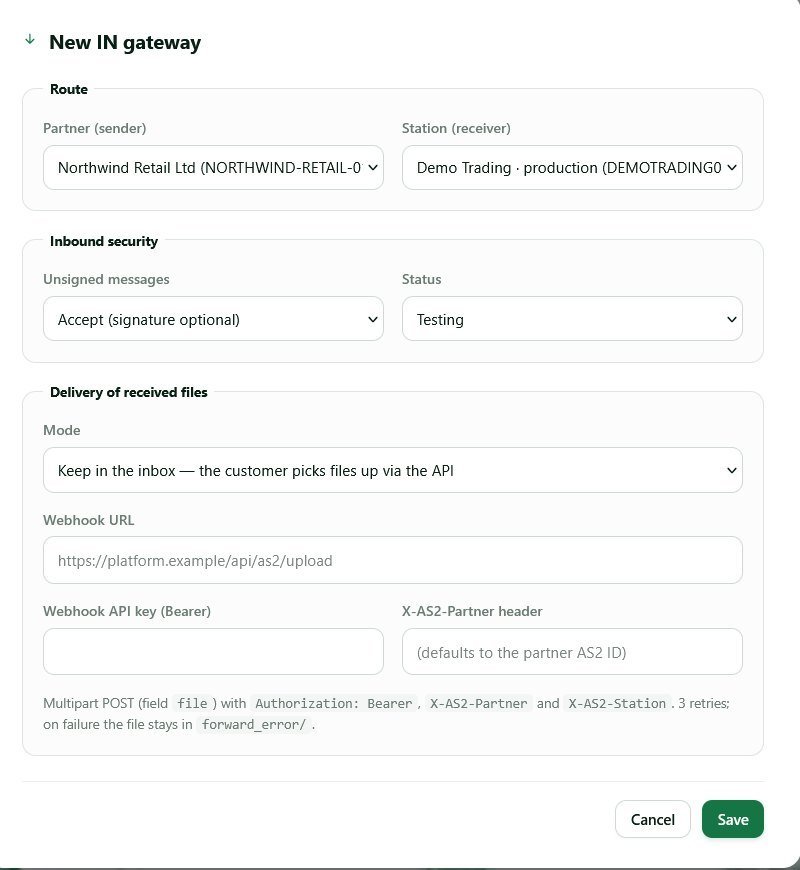Click the Webhook API key (Bearer) field

point(213,651)
